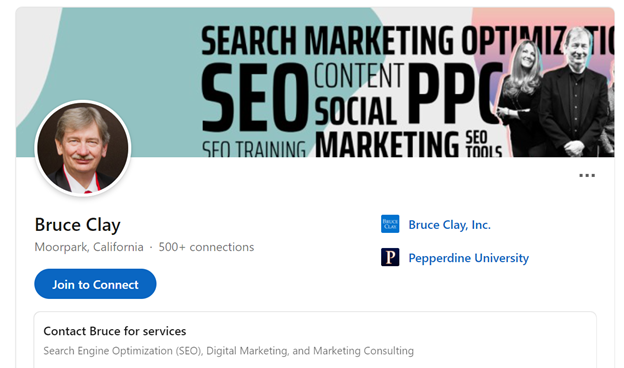Click the SEO TOOLS text in banner

483,144
